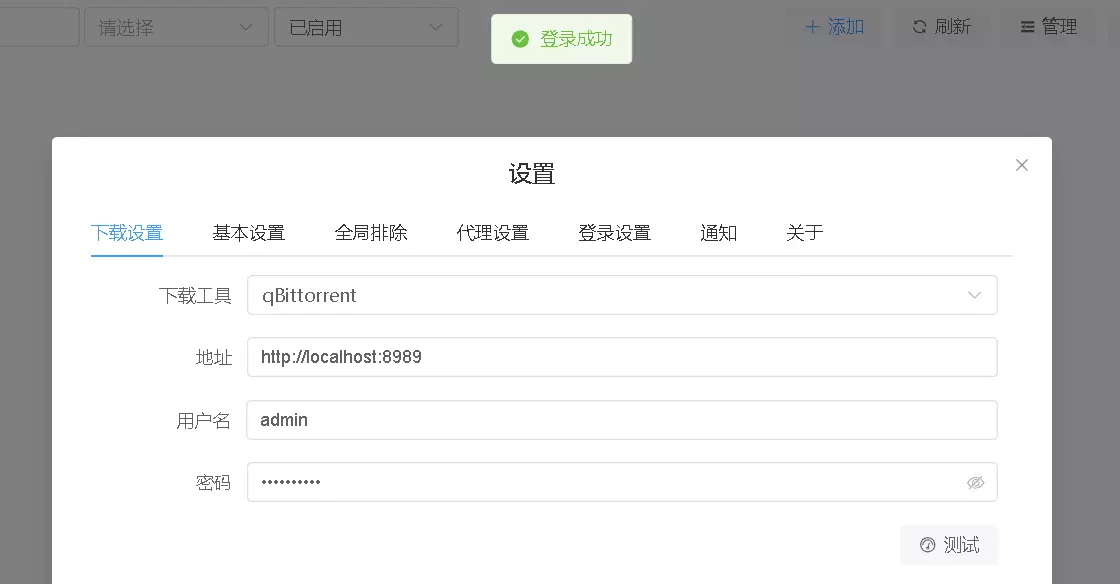Click the plus icon beside 添加
The width and height of the screenshot is (1120, 584).
point(812,27)
